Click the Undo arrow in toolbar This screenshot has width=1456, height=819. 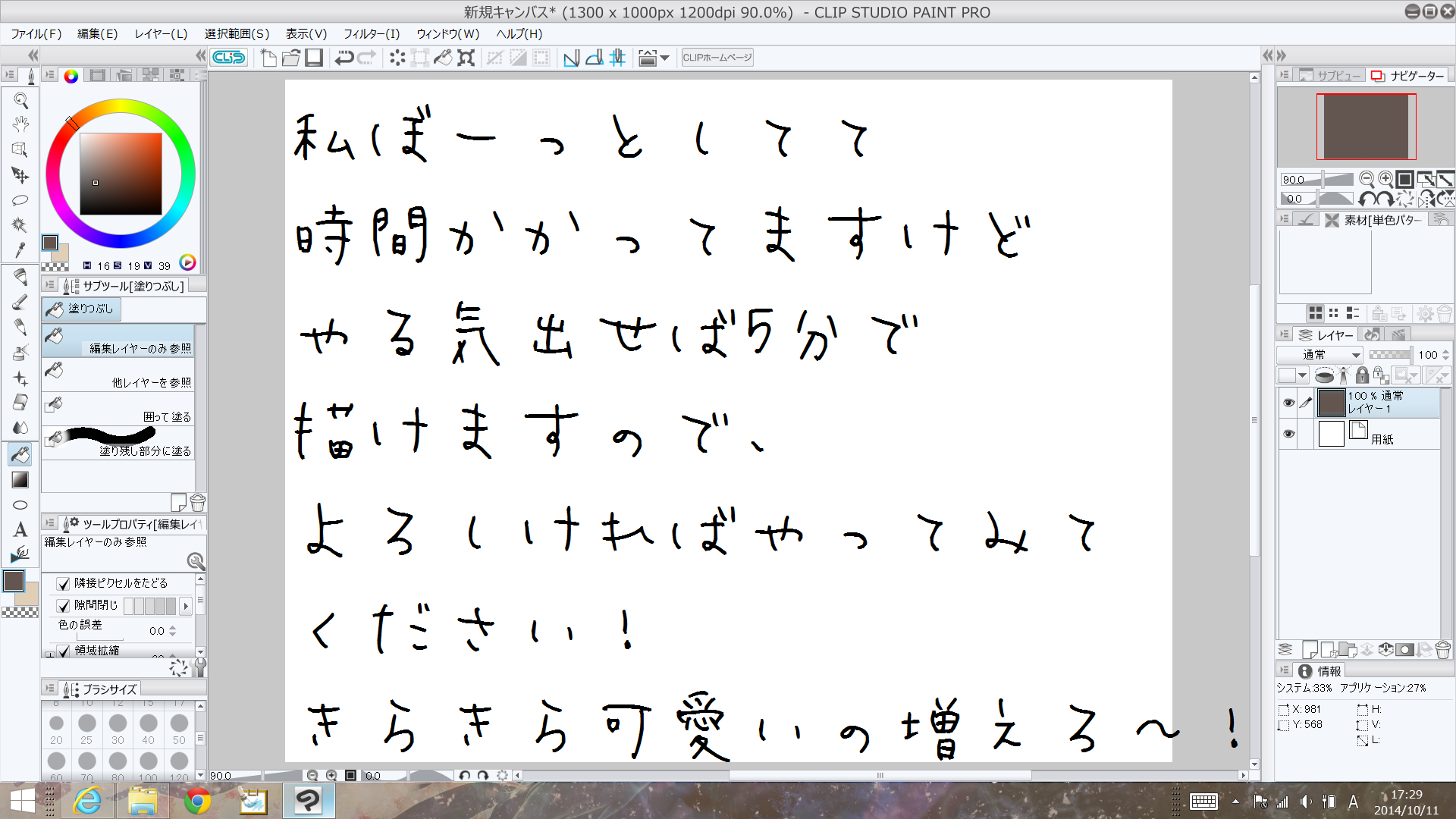point(344,58)
